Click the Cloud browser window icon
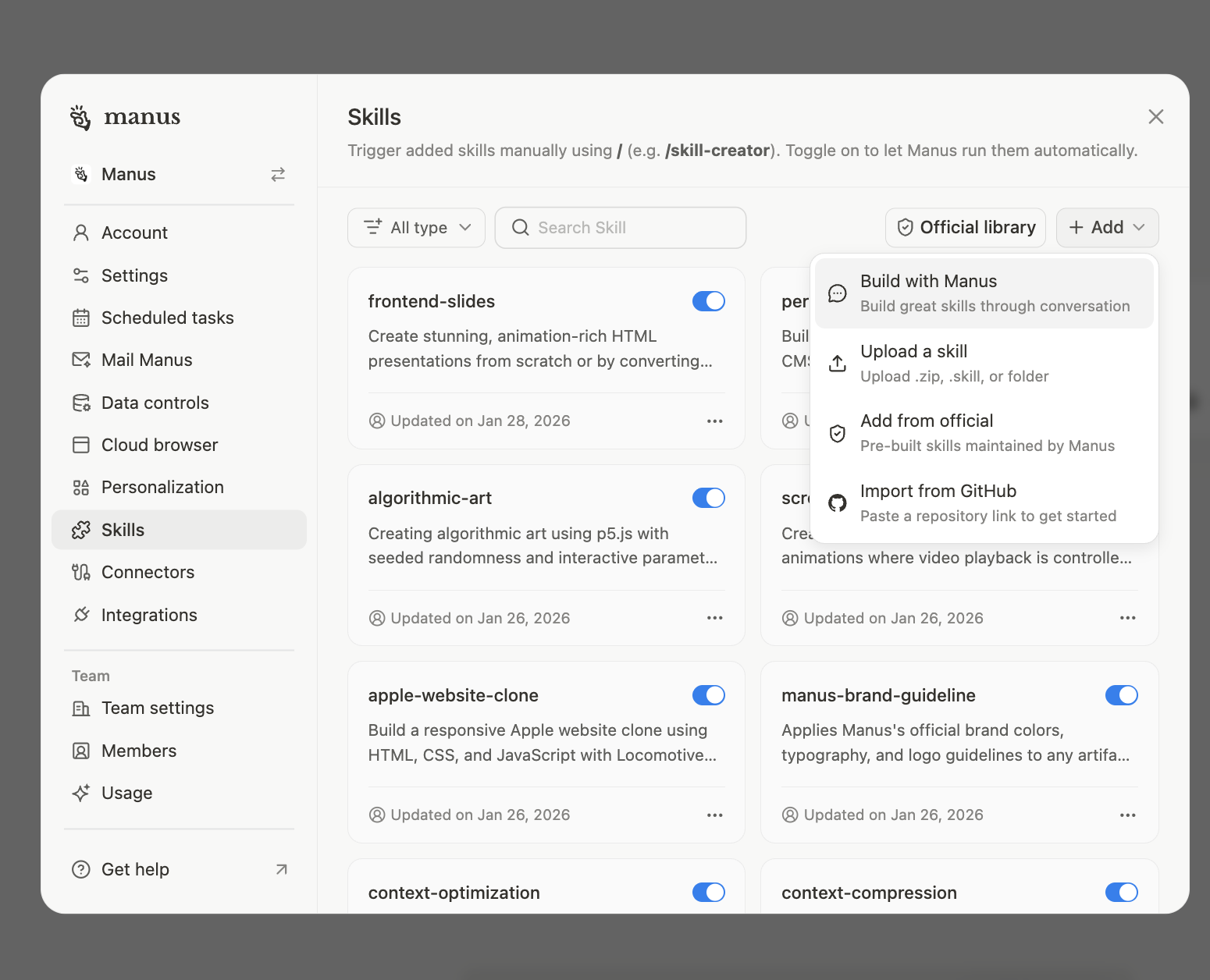Viewport: 1210px width, 980px height. tap(81, 445)
